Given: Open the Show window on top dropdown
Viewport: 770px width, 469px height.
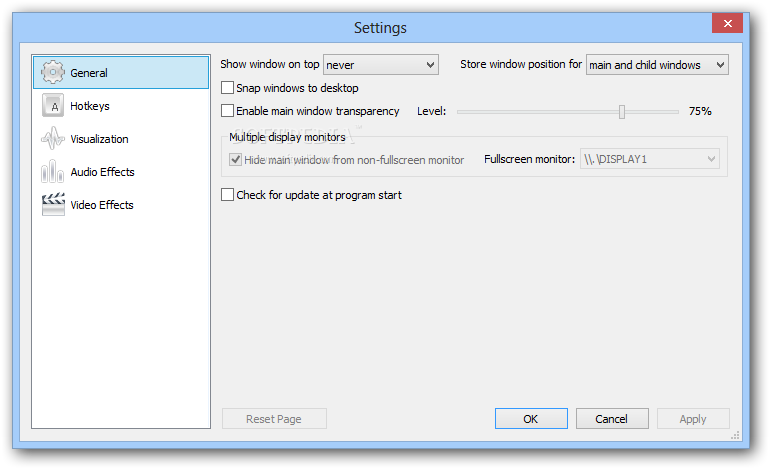Looking at the screenshot, I should (381, 65).
